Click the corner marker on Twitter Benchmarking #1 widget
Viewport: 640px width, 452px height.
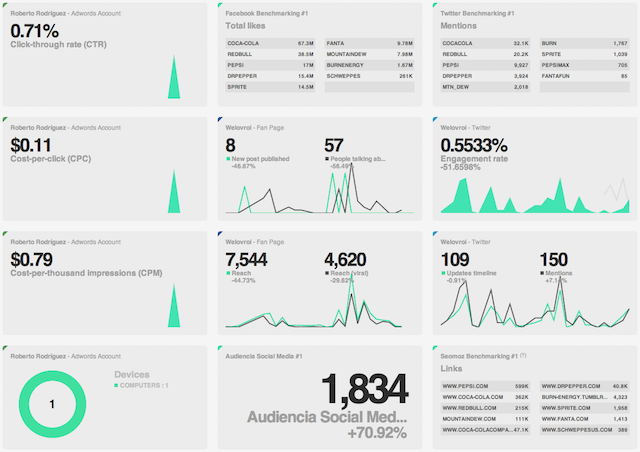435,5
